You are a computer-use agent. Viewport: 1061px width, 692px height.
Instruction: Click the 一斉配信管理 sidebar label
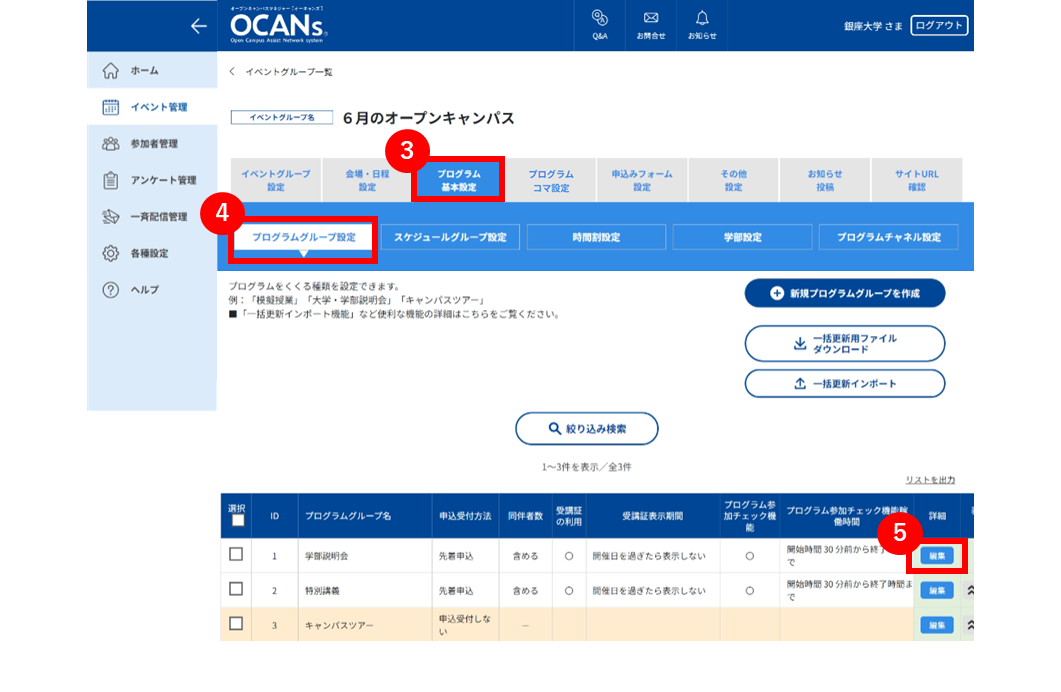click(x=159, y=216)
